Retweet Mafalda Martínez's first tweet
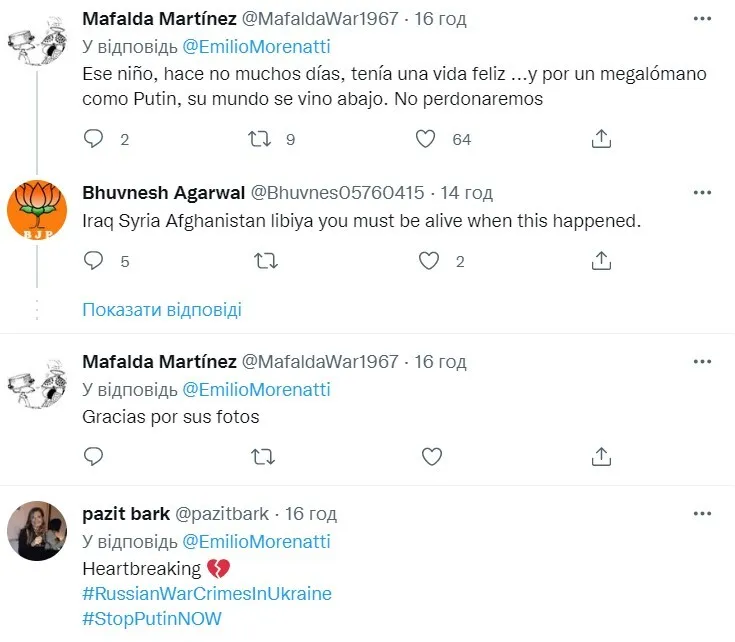Viewport: 735px width, 642px height. click(262, 139)
